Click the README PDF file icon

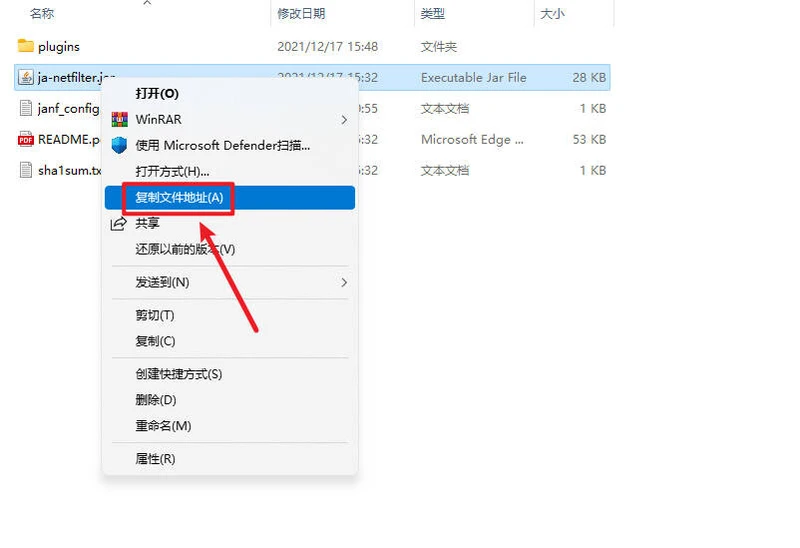pos(26,139)
